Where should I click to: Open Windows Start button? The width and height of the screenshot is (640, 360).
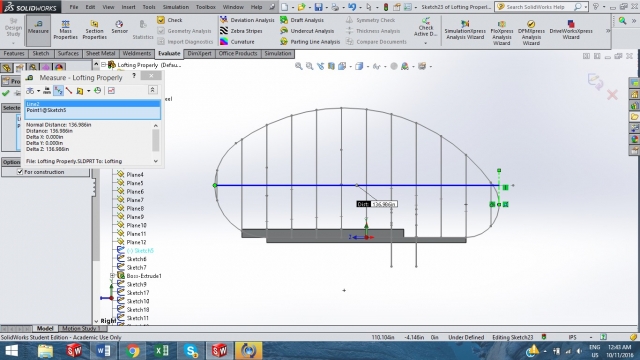coord(12,351)
